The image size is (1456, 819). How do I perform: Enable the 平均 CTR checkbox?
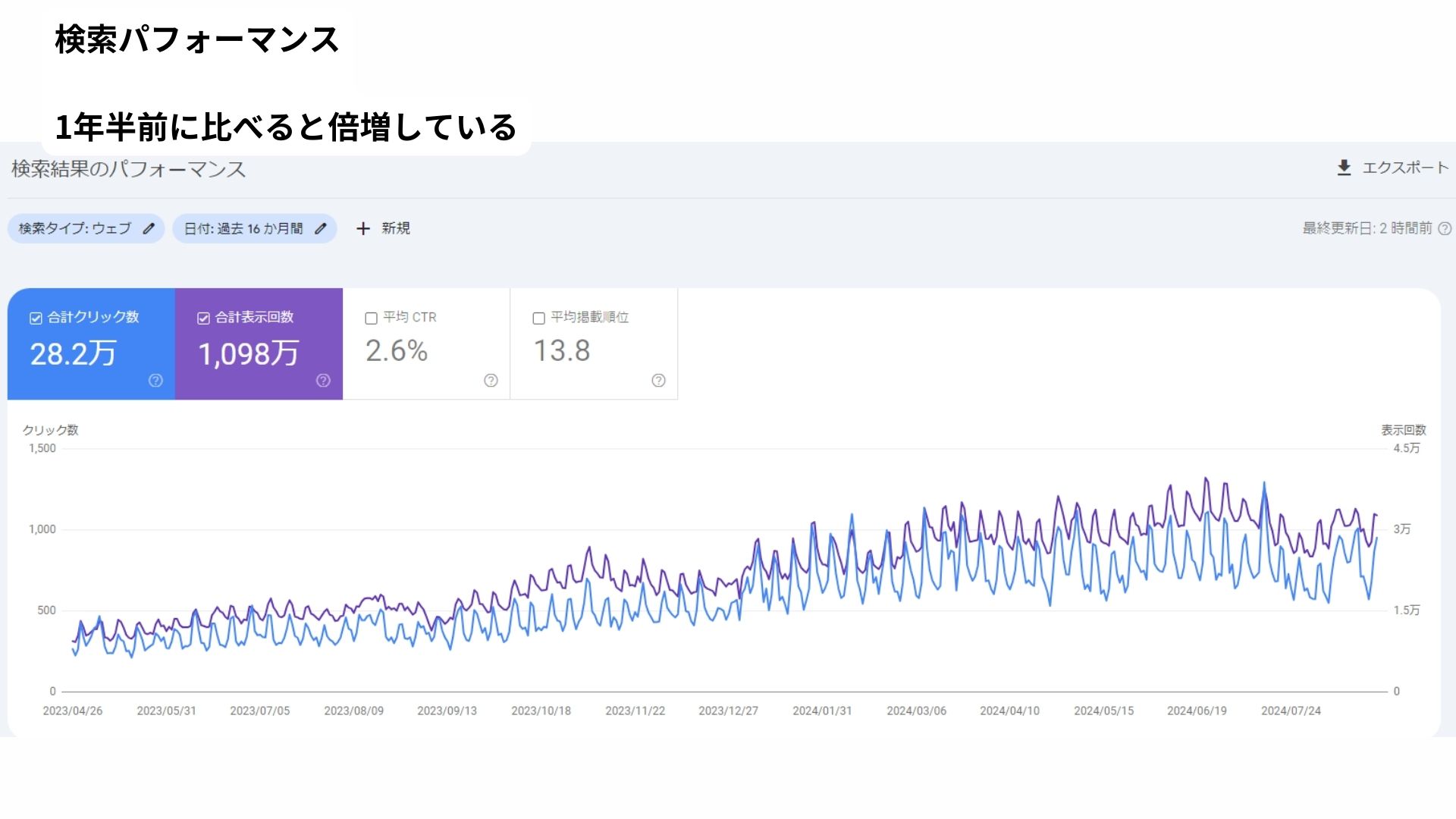pyautogui.click(x=372, y=318)
